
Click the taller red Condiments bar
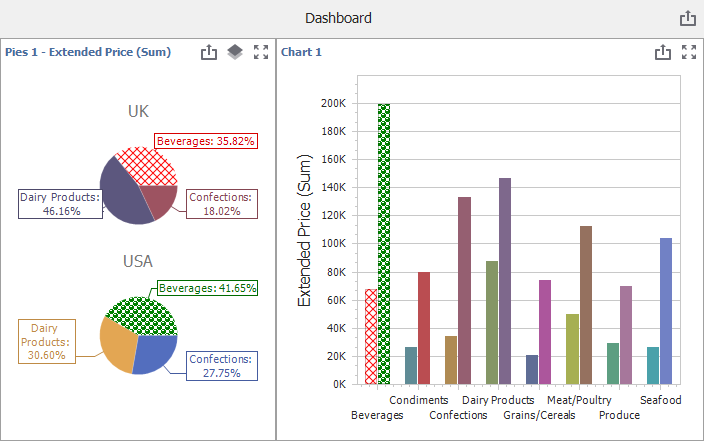click(424, 328)
